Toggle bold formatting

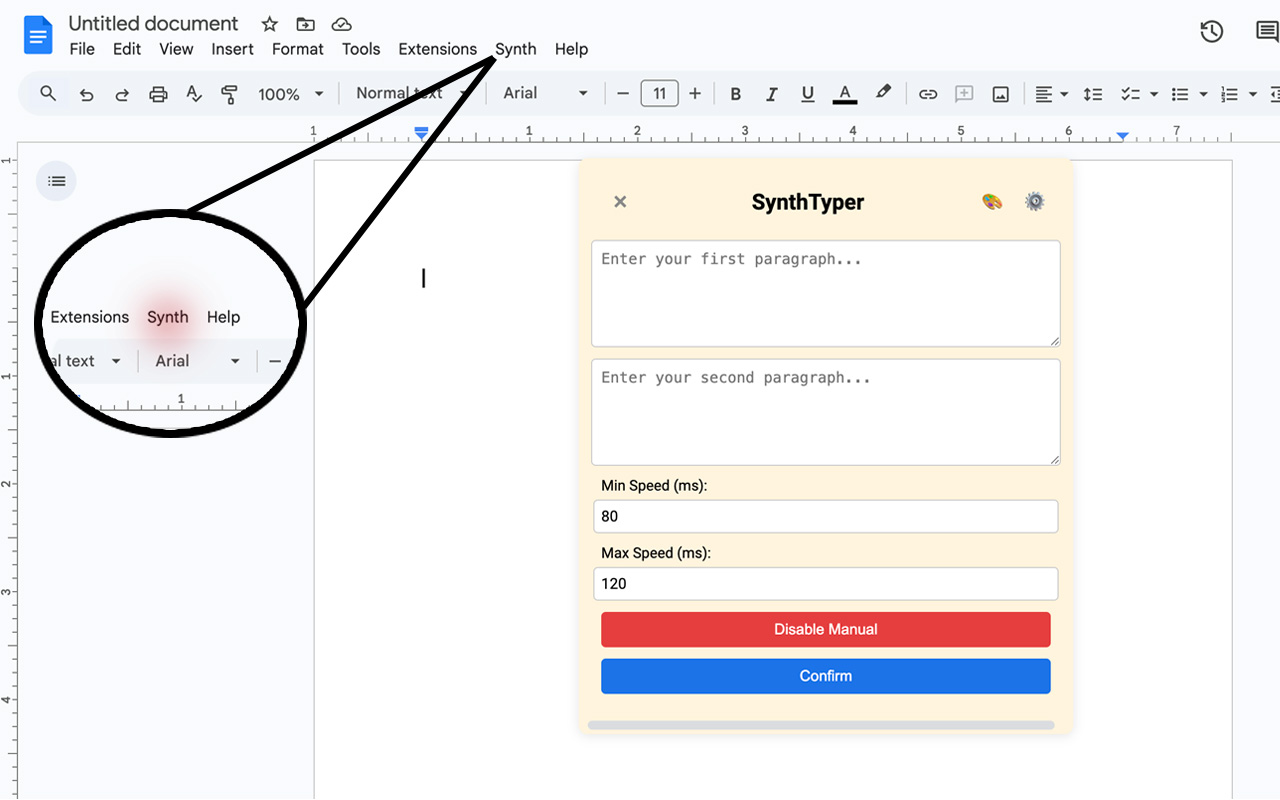coord(735,93)
